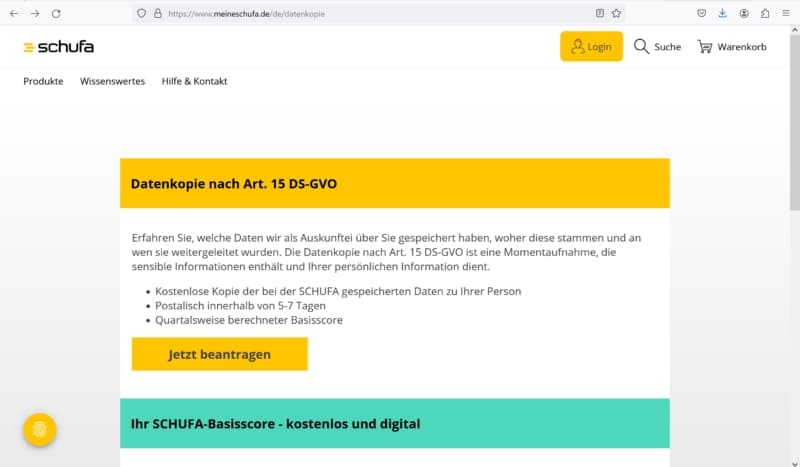
Task: Click the page vertical scrollbar thumb
Action: [x=795, y=122]
